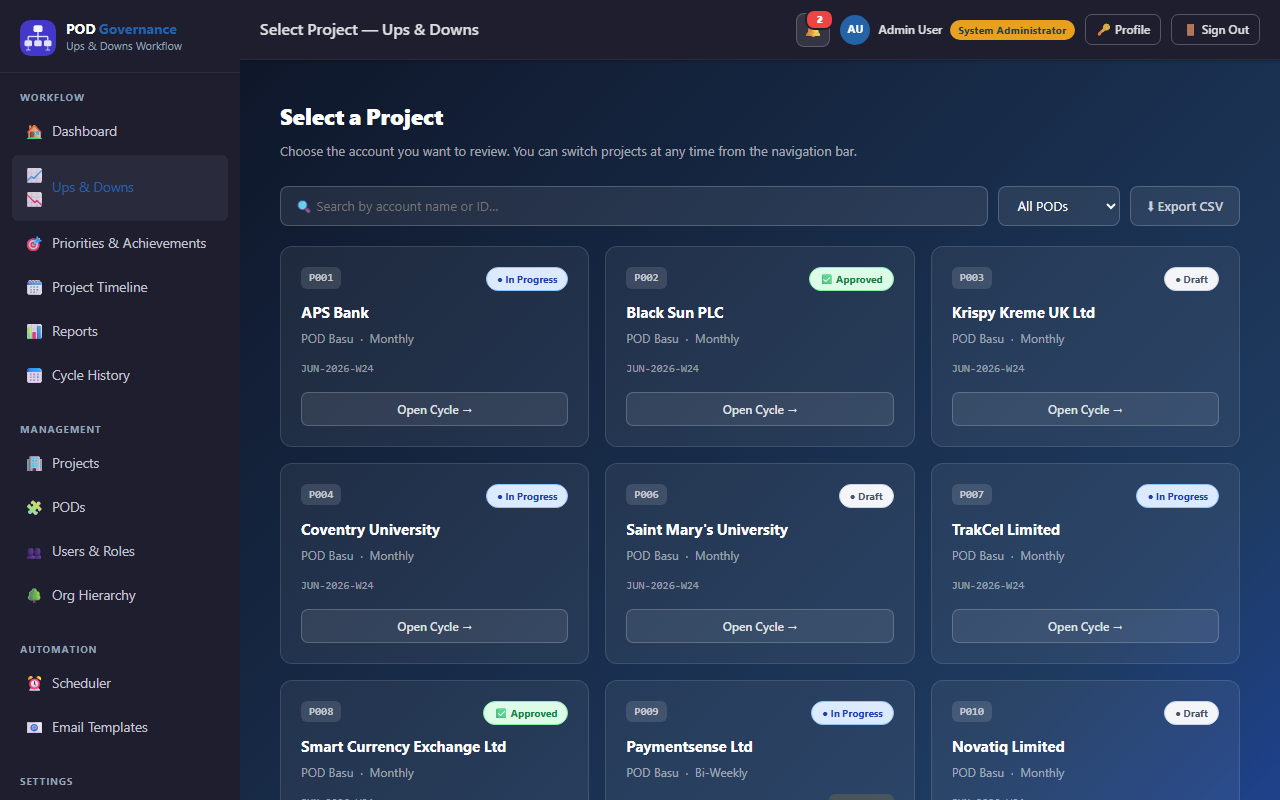
Task: Click the P007 project ID tag
Action: 972,495
